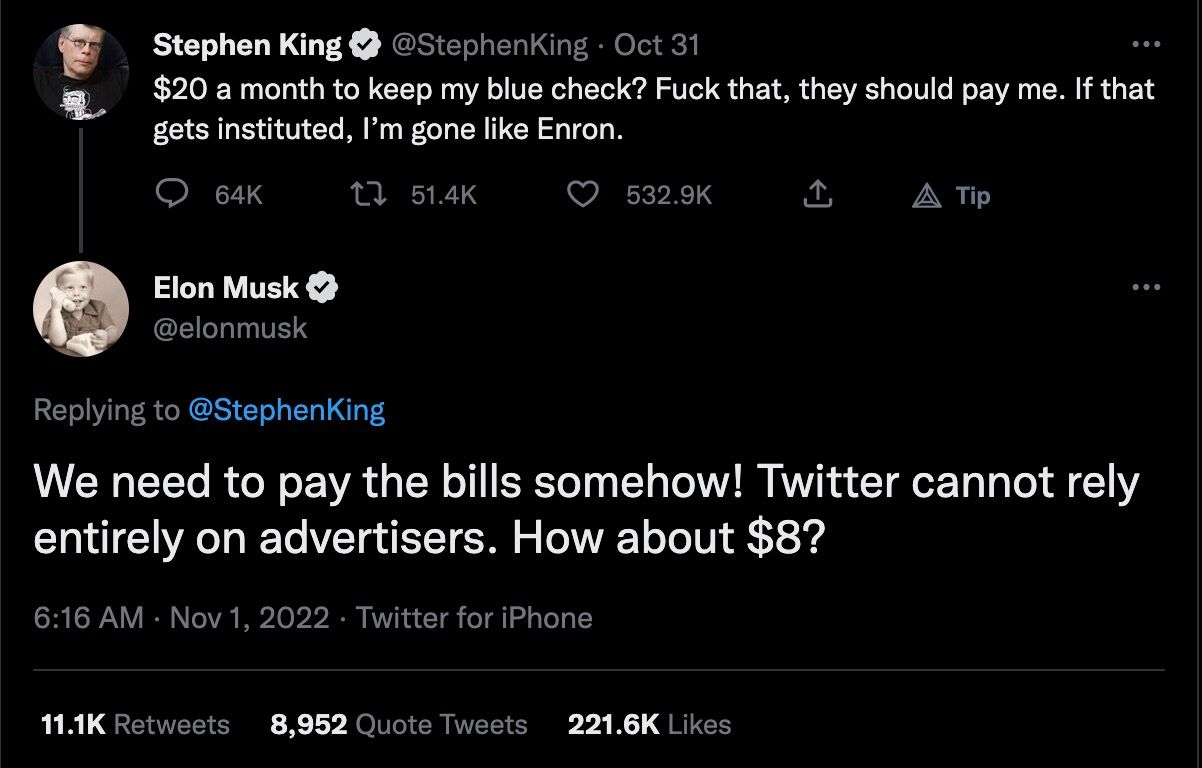Click the Twitter for iPhone source label

[x=474, y=618]
